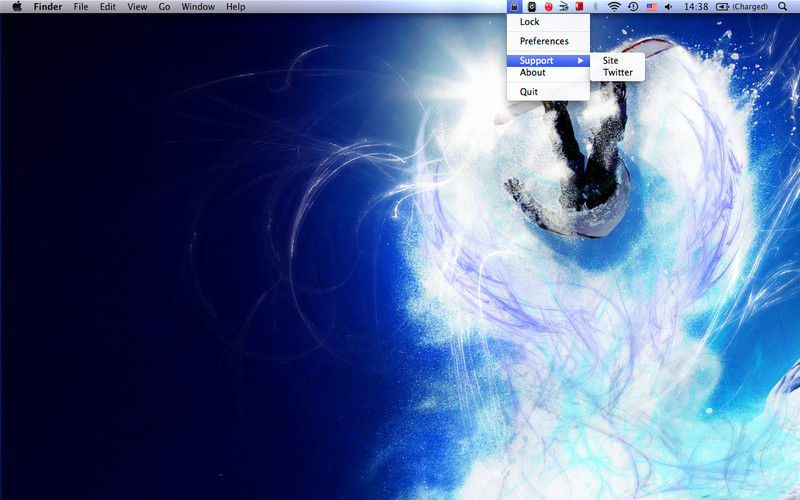
Task: Click the Bluetooth icon in the menu bar
Action: point(596,7)
